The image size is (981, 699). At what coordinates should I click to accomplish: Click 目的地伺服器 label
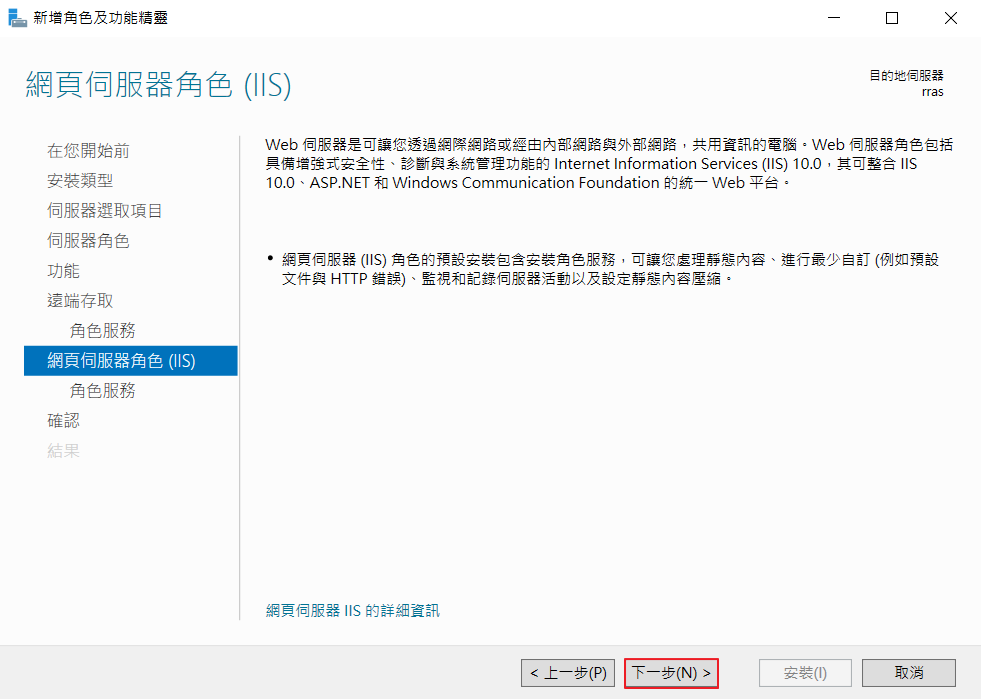(x=907, y=76)
